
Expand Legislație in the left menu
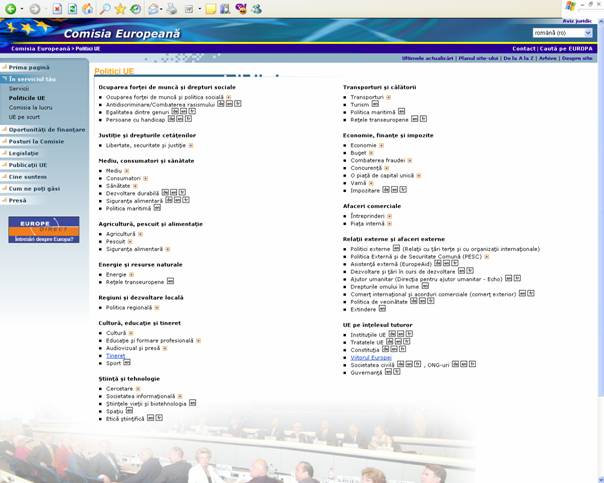[x=23, y=153]
